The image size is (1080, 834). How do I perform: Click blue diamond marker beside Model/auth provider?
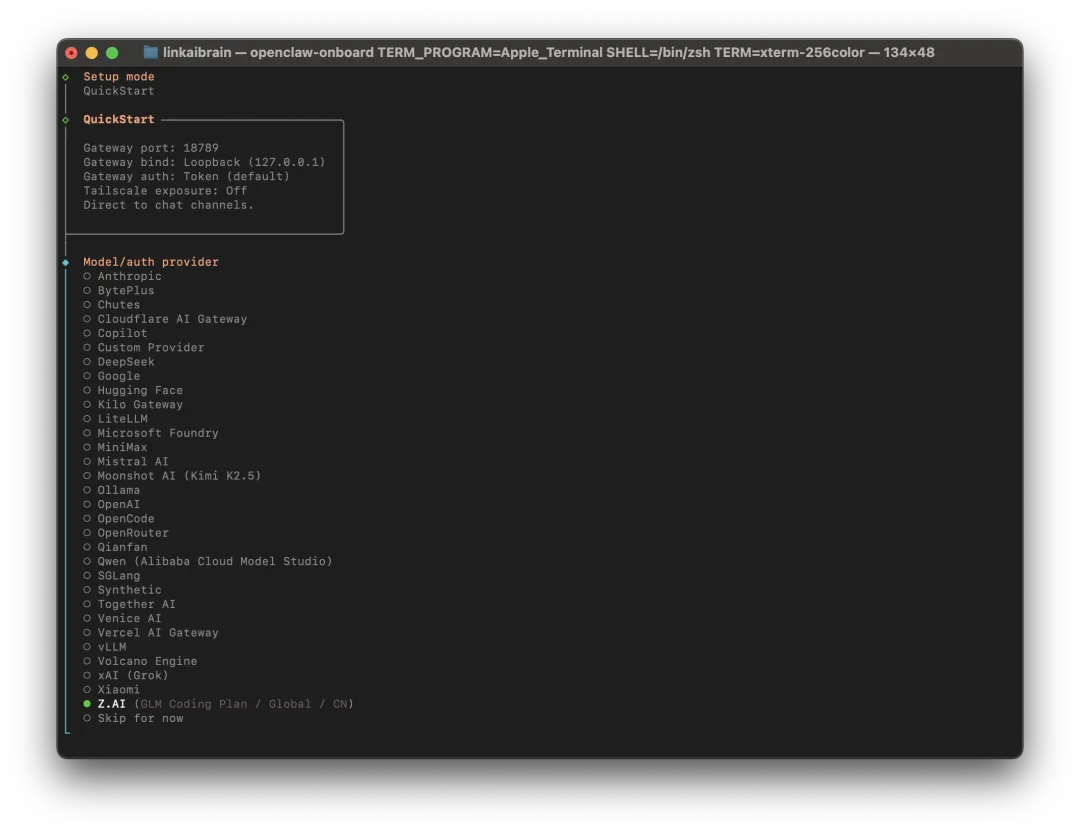tap(65, 262)
